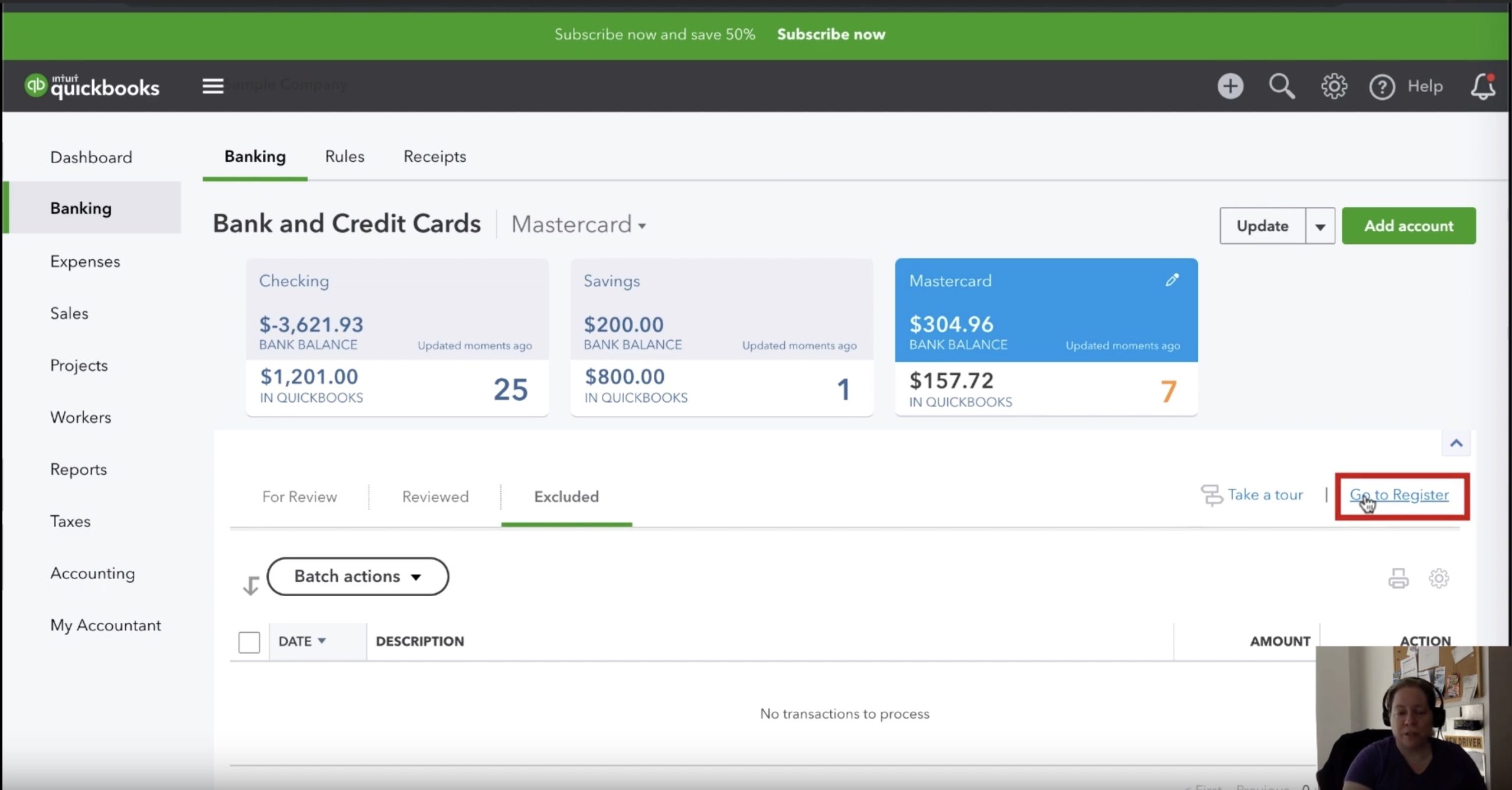Click the Take a tour link
This screenshot has height=790, width=1512.
(x=1265, y=495)
